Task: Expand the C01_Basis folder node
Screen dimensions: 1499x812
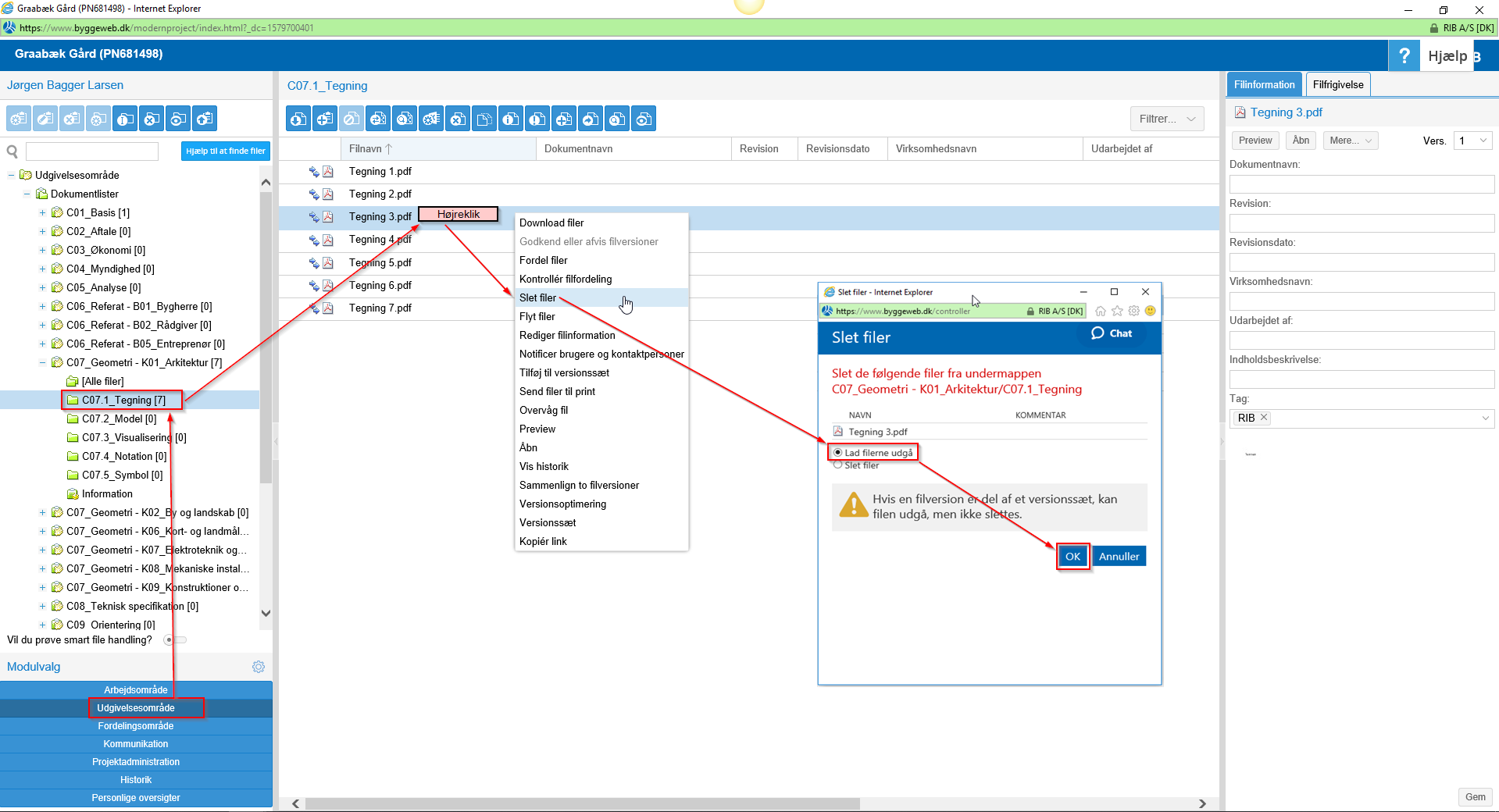Action: 42,212
